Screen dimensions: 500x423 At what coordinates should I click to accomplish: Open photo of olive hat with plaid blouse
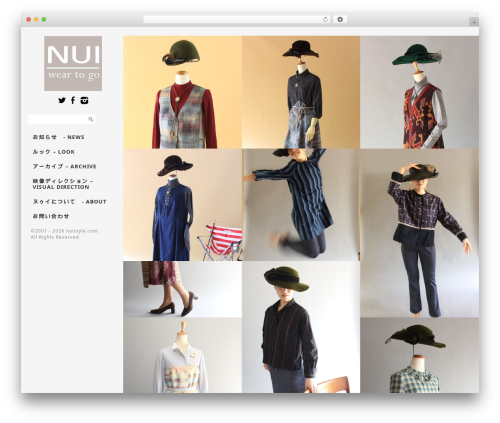(x=420, y=355)
